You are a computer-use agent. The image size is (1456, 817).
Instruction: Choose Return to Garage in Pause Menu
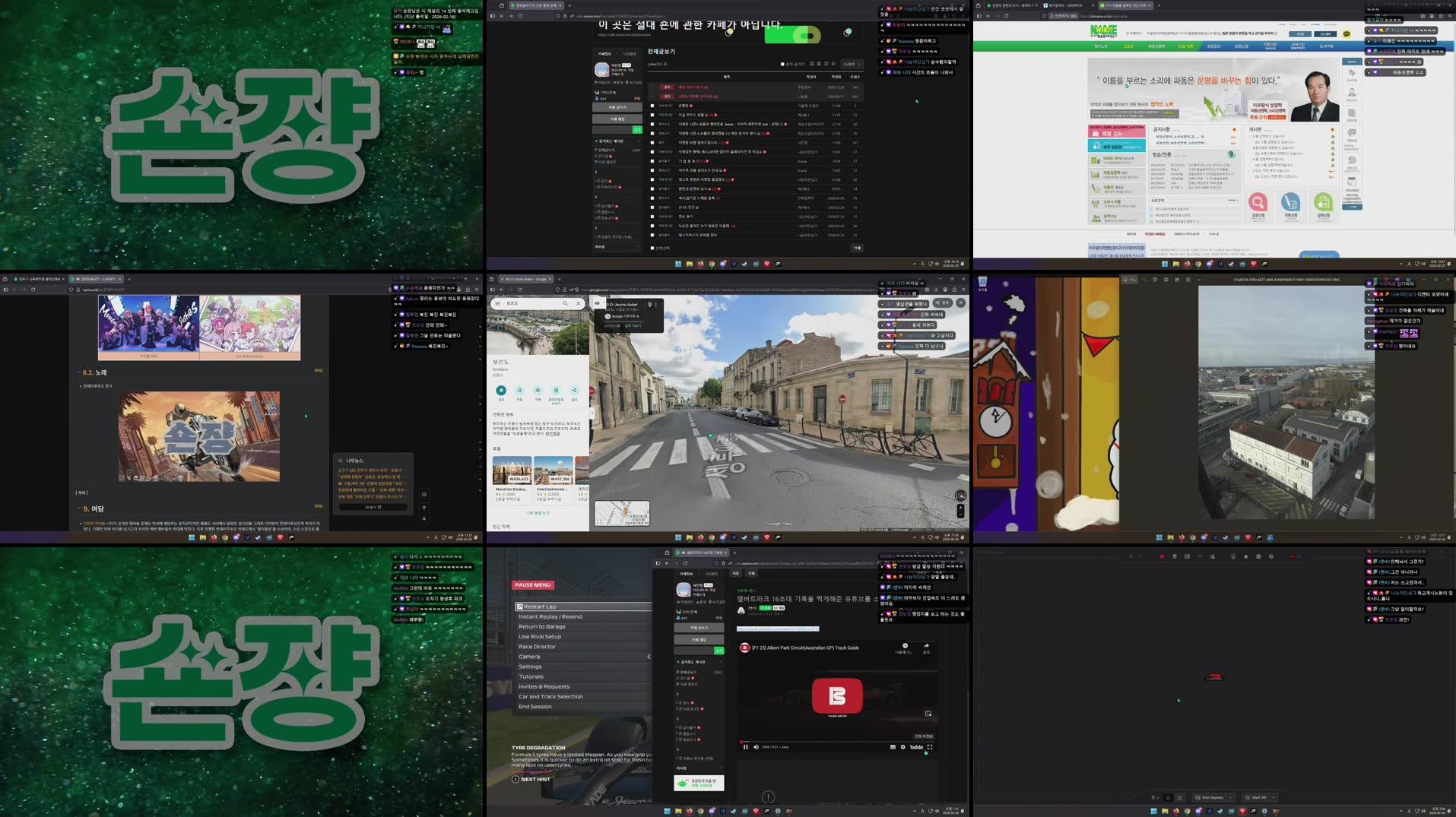[541, 627]
